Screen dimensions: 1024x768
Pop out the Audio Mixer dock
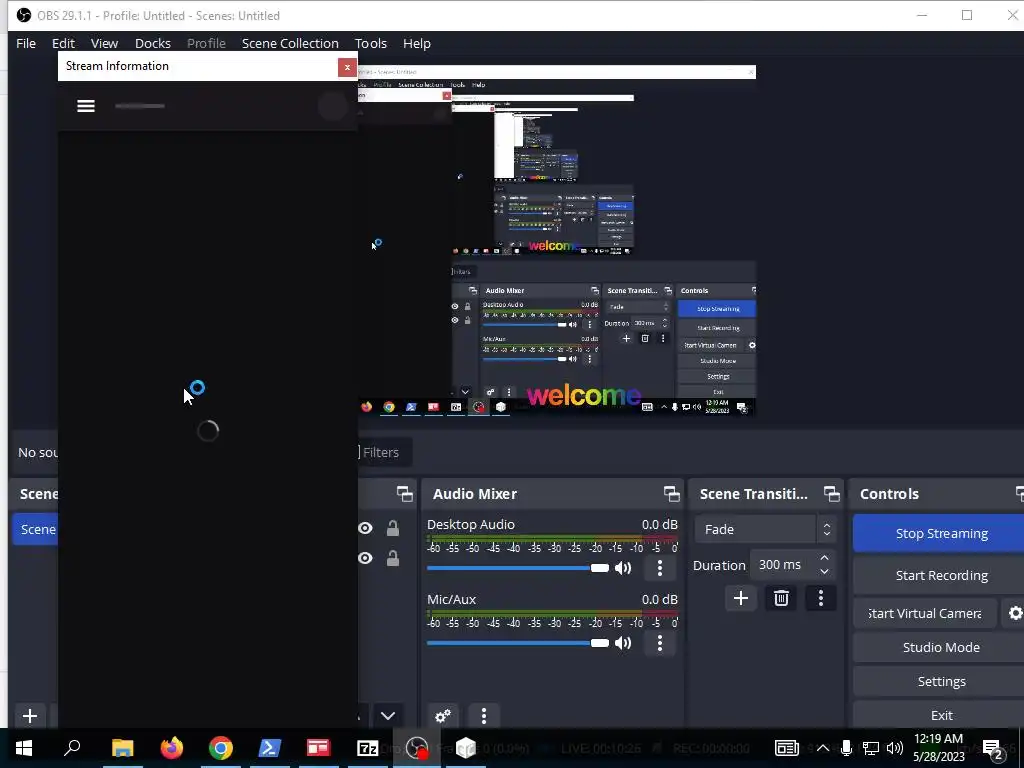pyautogui.click(x=671, y=494)
